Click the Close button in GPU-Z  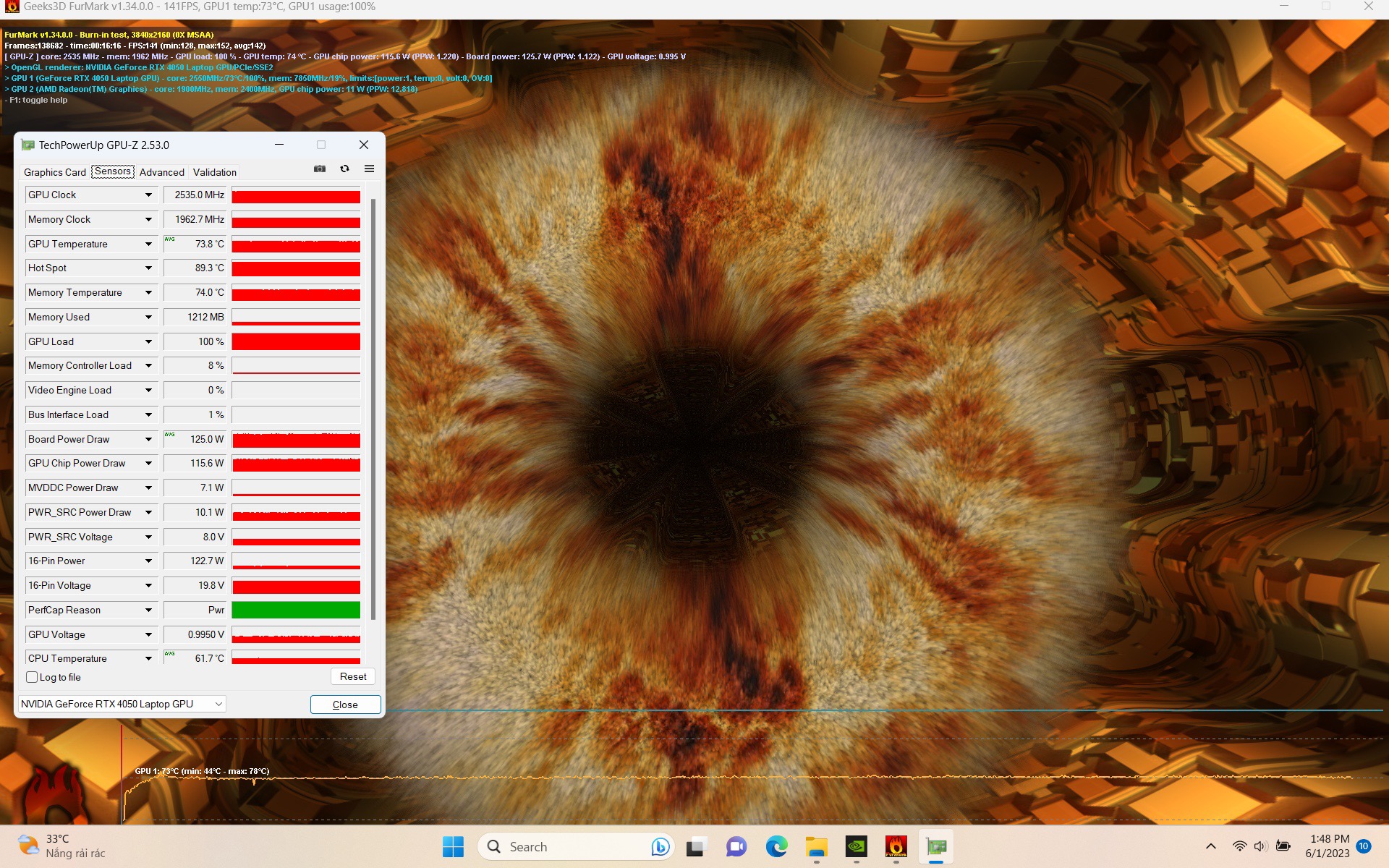pyautogui.click(x=345, y=705)
